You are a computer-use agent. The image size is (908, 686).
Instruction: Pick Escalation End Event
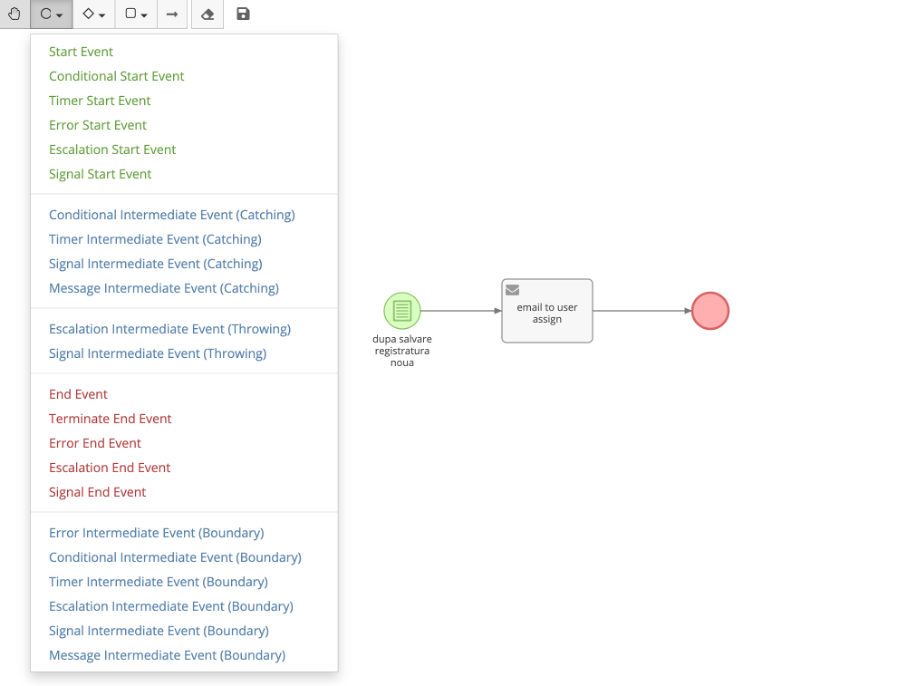pos(110,468)
